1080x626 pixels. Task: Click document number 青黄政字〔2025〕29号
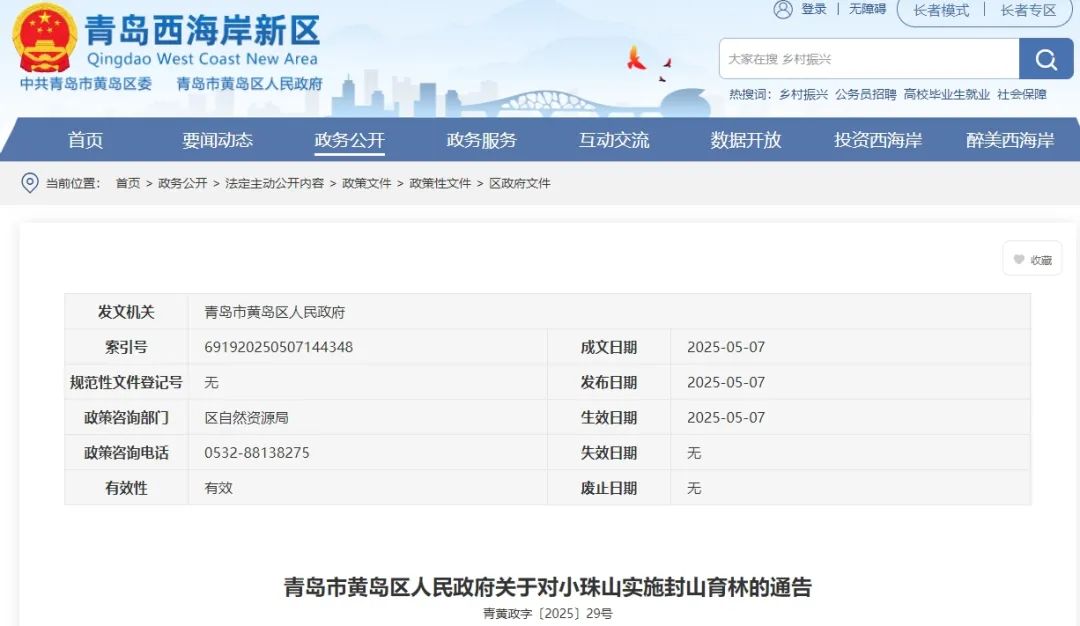(548, 613)
